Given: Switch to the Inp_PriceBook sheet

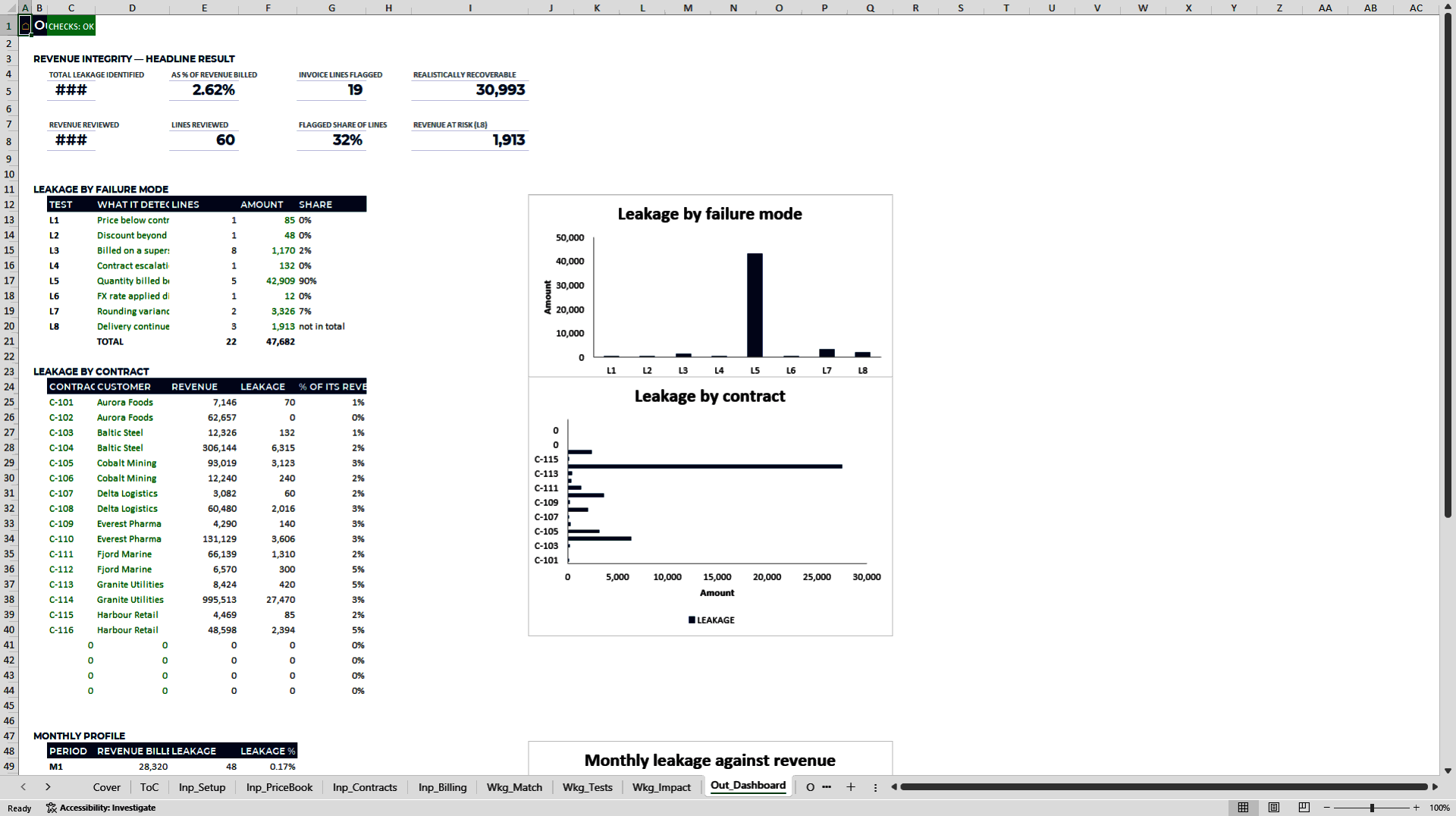Looking at the screenshot, I should [279, 787].
